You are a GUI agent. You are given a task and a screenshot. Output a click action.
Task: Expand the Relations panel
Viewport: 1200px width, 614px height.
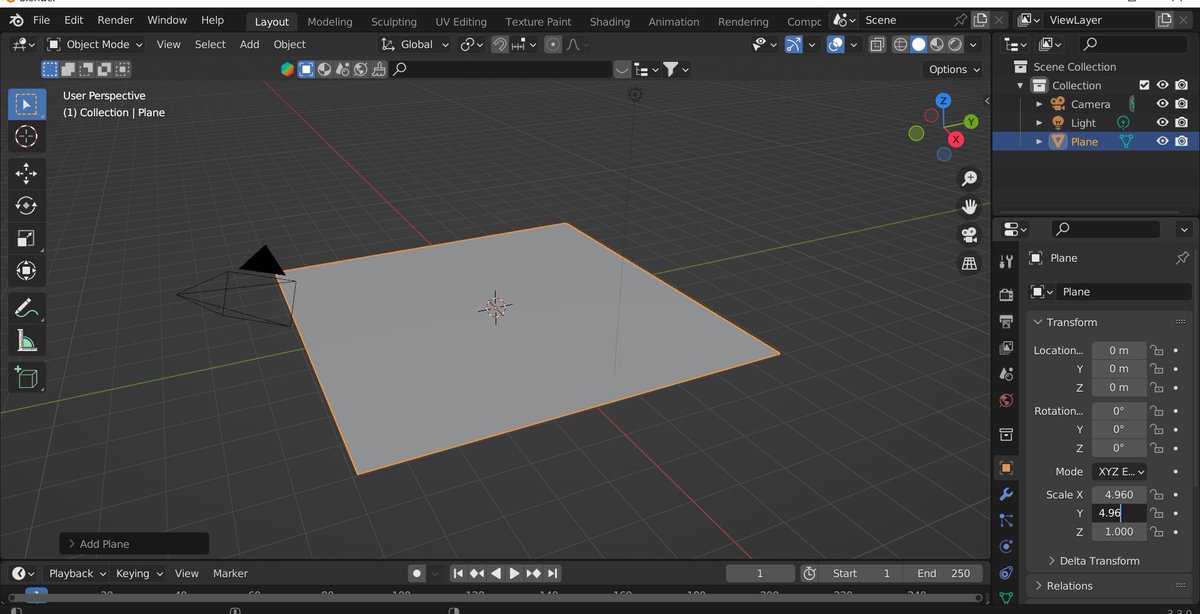(1069, 586)
